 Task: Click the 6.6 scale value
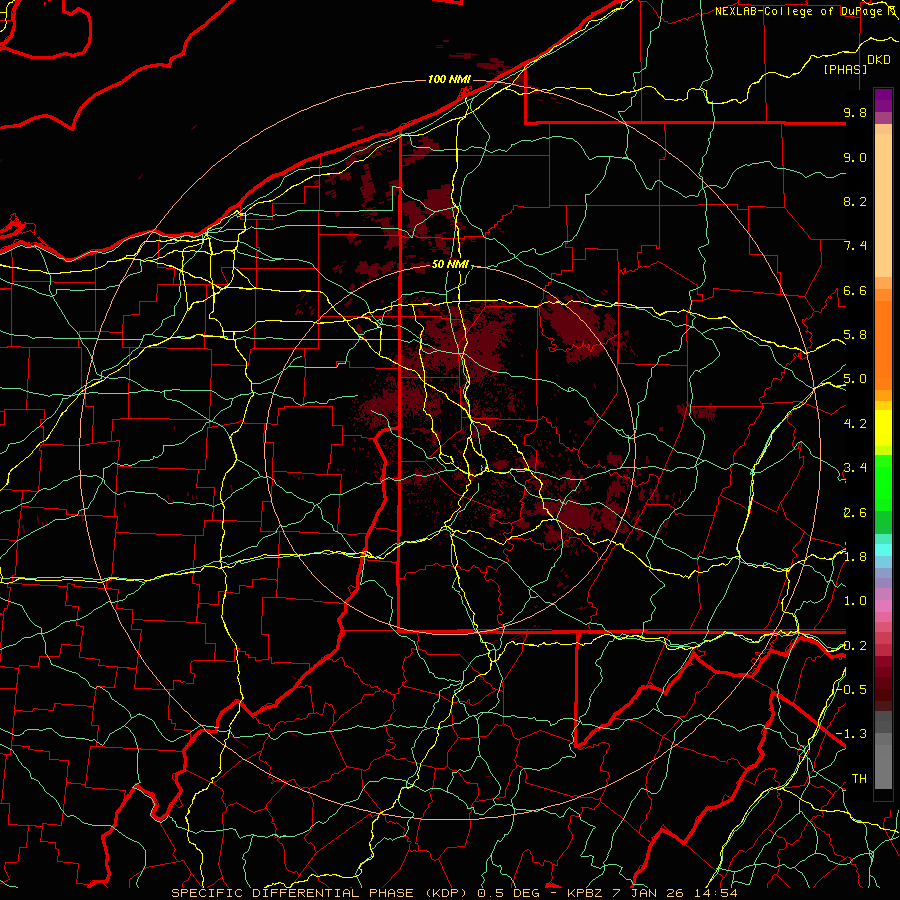[x=855, y=290]
